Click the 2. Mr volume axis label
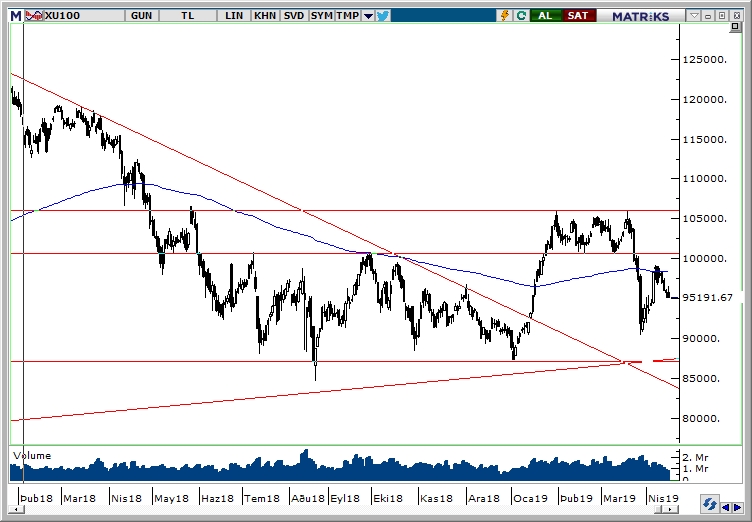752x522 pixels. point(695,458)
